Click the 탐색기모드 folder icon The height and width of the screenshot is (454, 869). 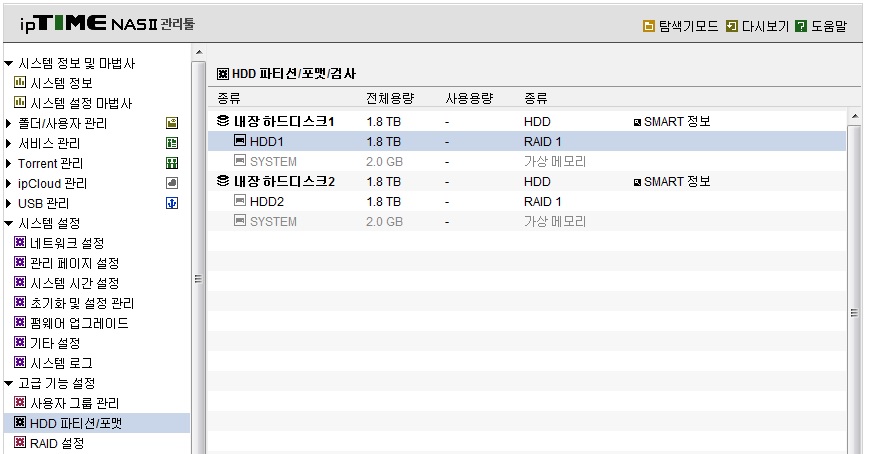tap(648, 26)
